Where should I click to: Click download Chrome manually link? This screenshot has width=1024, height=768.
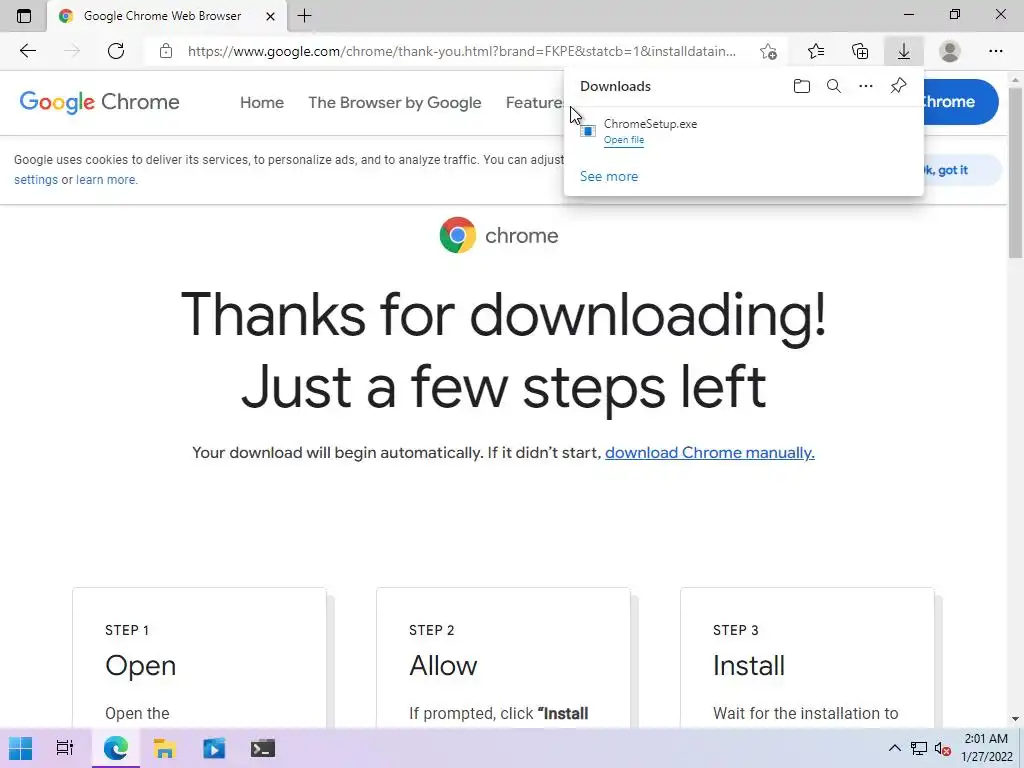(710, 453)
